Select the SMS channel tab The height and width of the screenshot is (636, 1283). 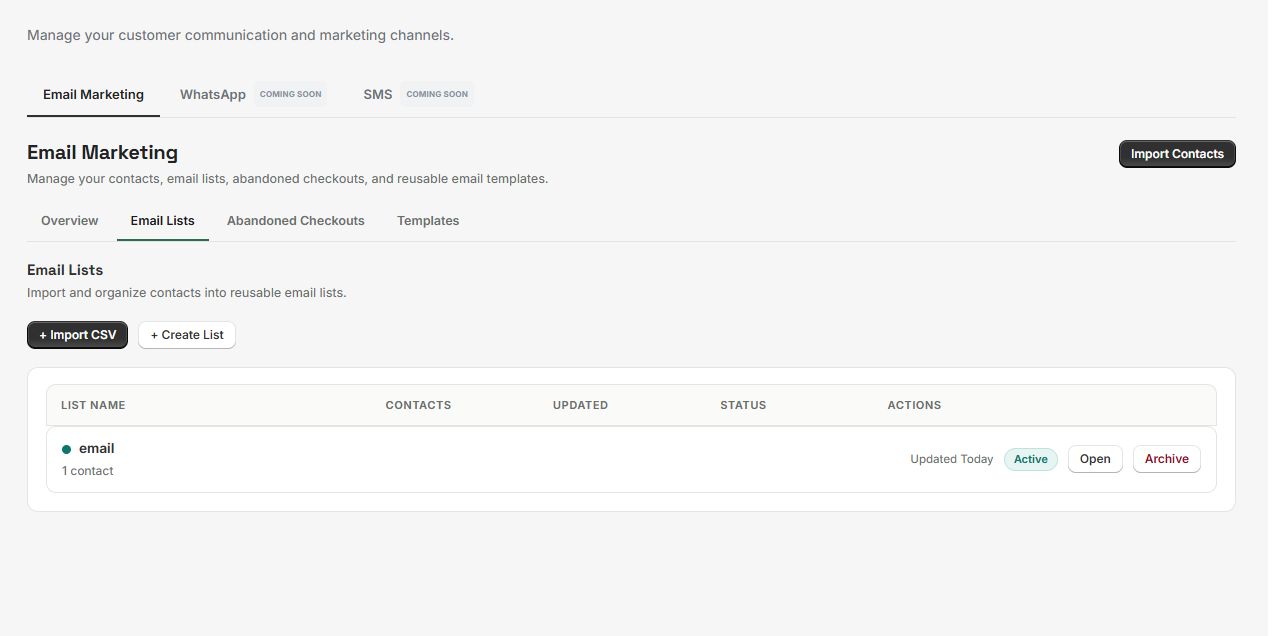(x=418, y=95)
